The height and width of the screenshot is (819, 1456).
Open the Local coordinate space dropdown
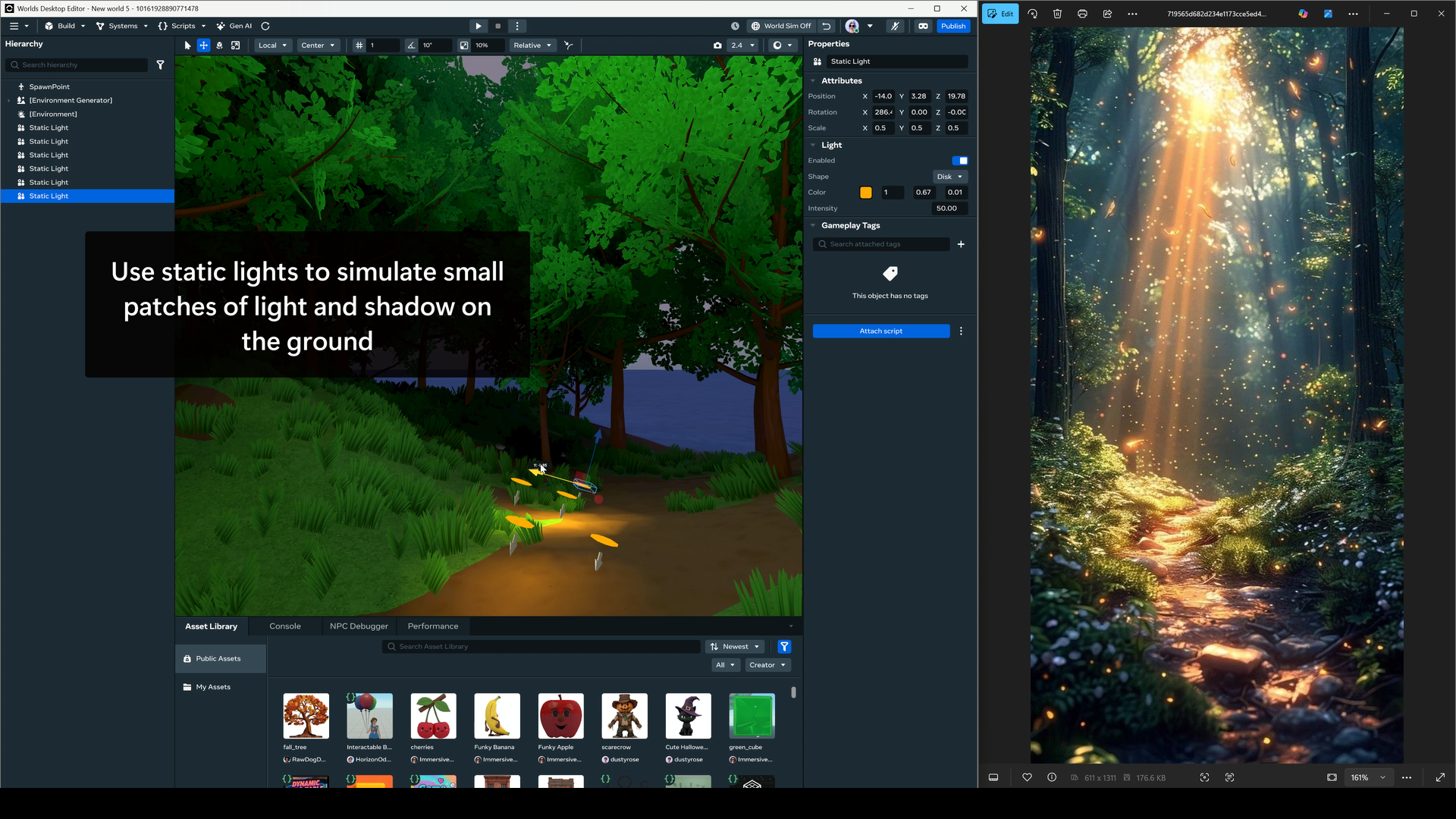click(273, 45)
